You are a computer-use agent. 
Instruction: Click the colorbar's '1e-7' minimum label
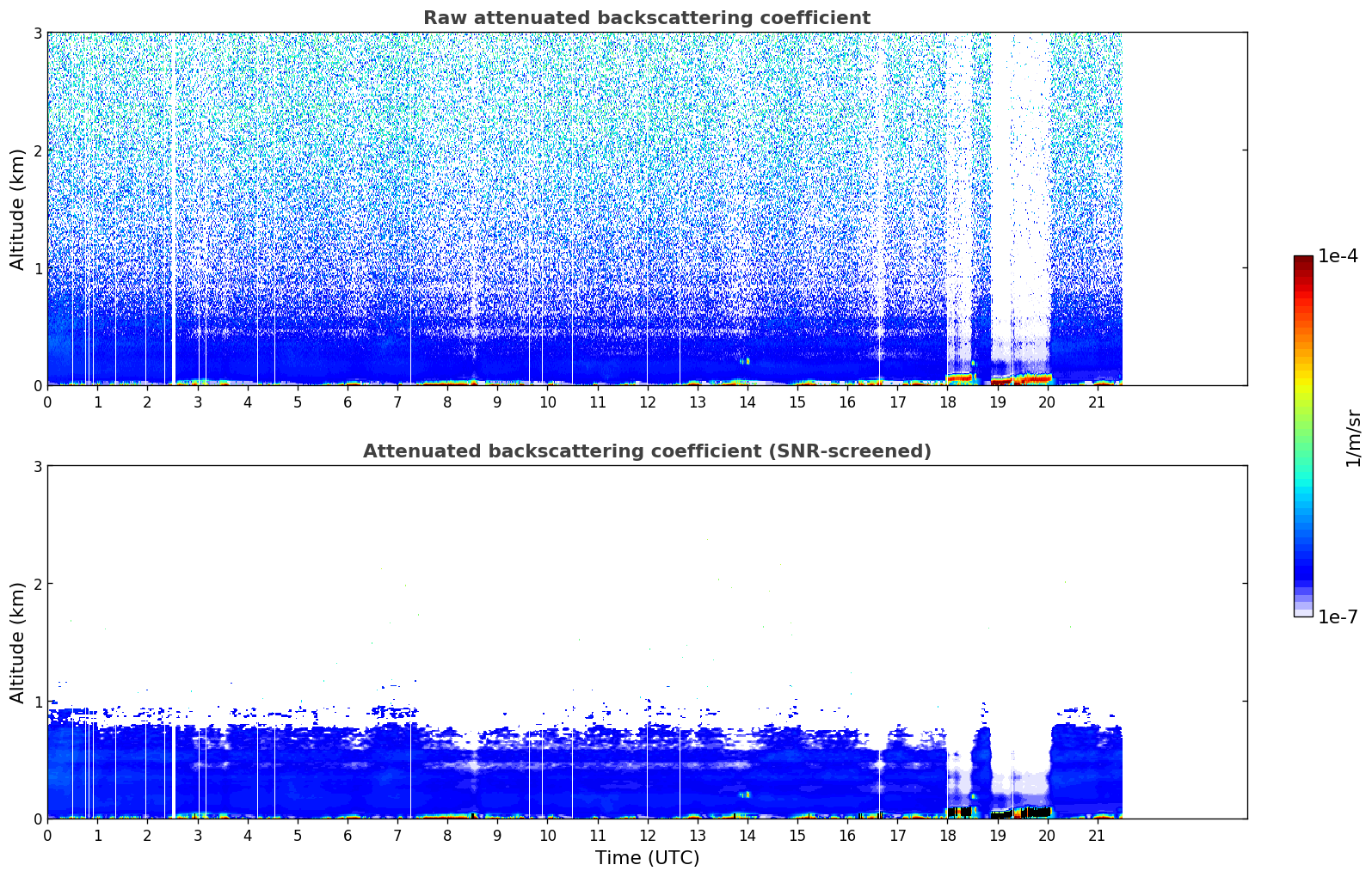tap(1338, 617)
